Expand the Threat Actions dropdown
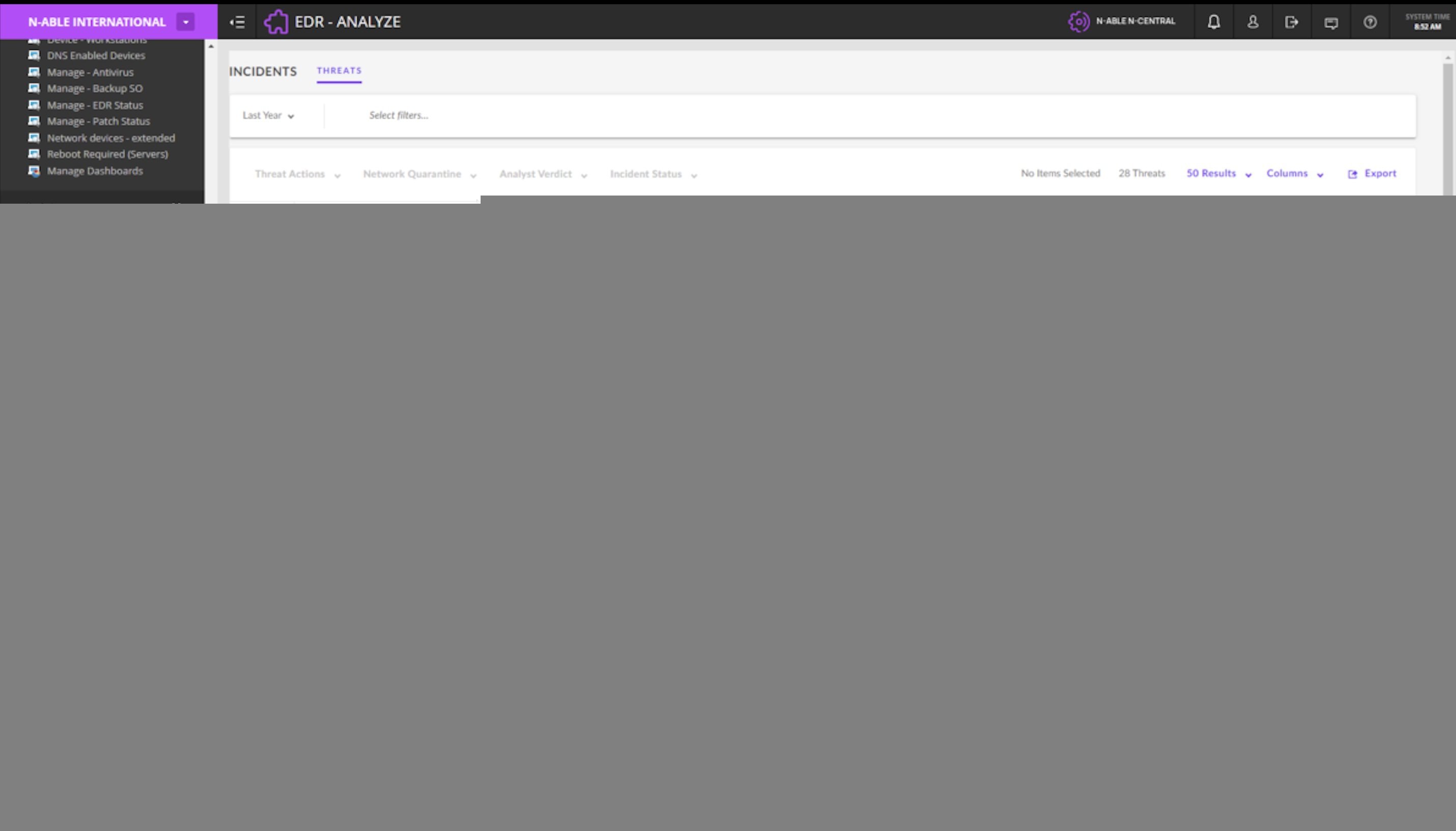Viewport: 1456px width, 831px height. [x=297, y=174]
